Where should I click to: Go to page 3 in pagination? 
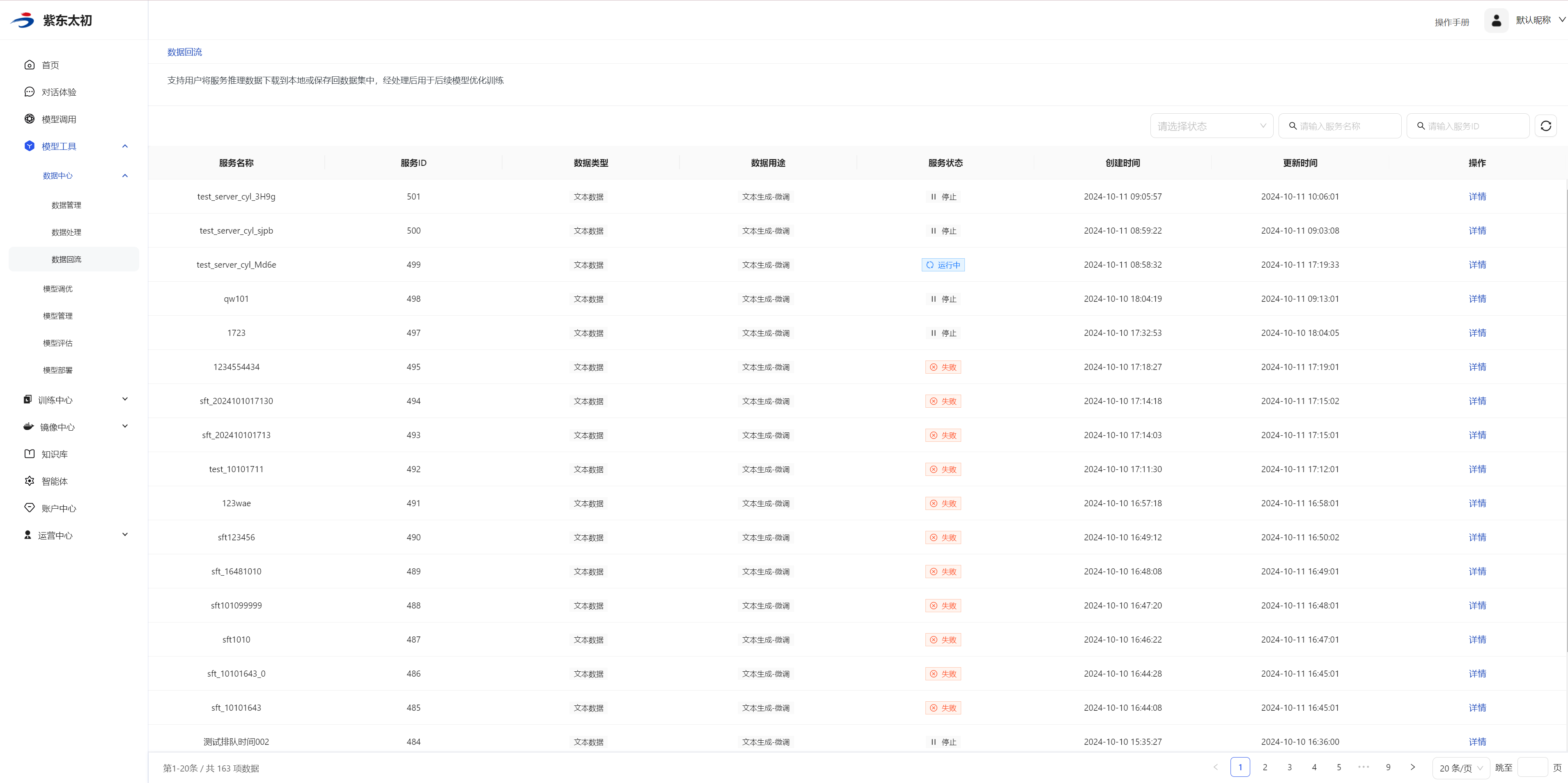point(1289,767)
